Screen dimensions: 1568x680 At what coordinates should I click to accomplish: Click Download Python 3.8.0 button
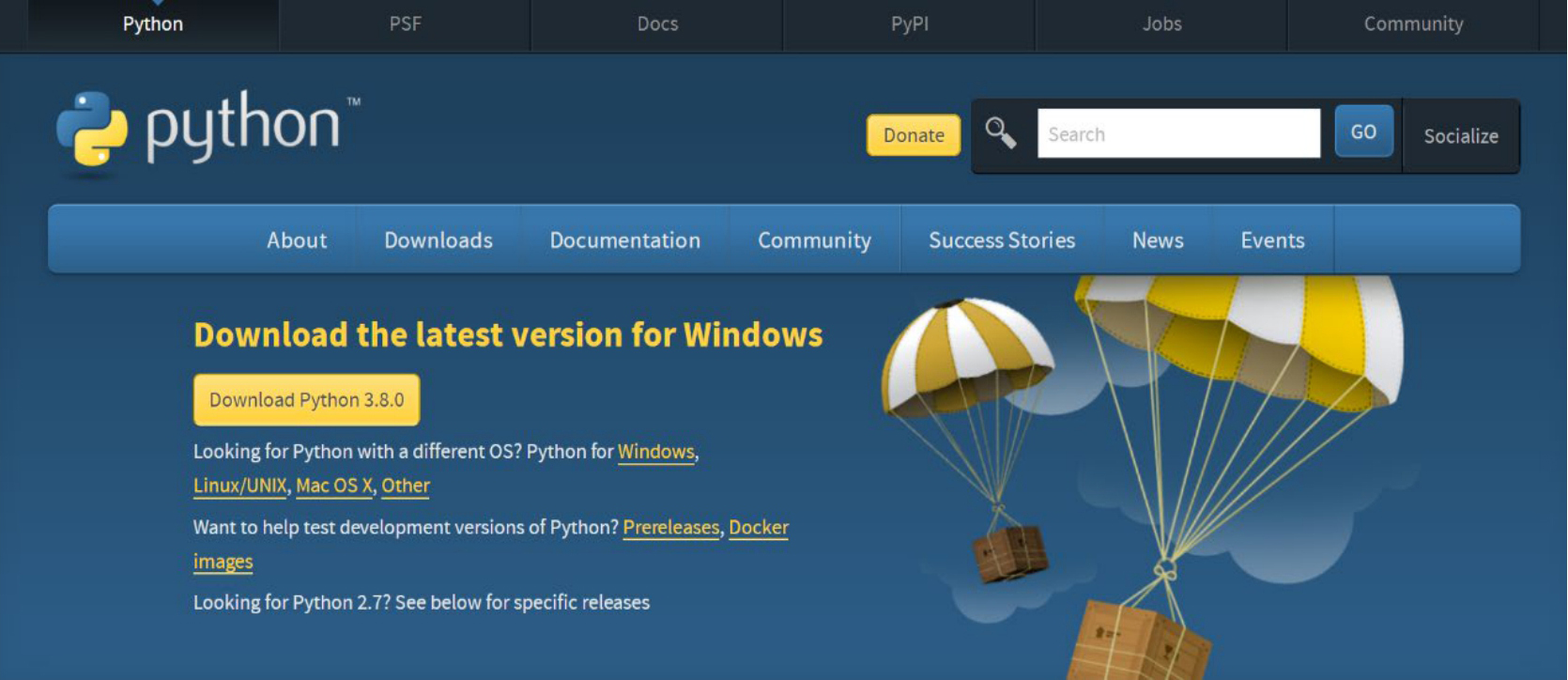[307, 400]
